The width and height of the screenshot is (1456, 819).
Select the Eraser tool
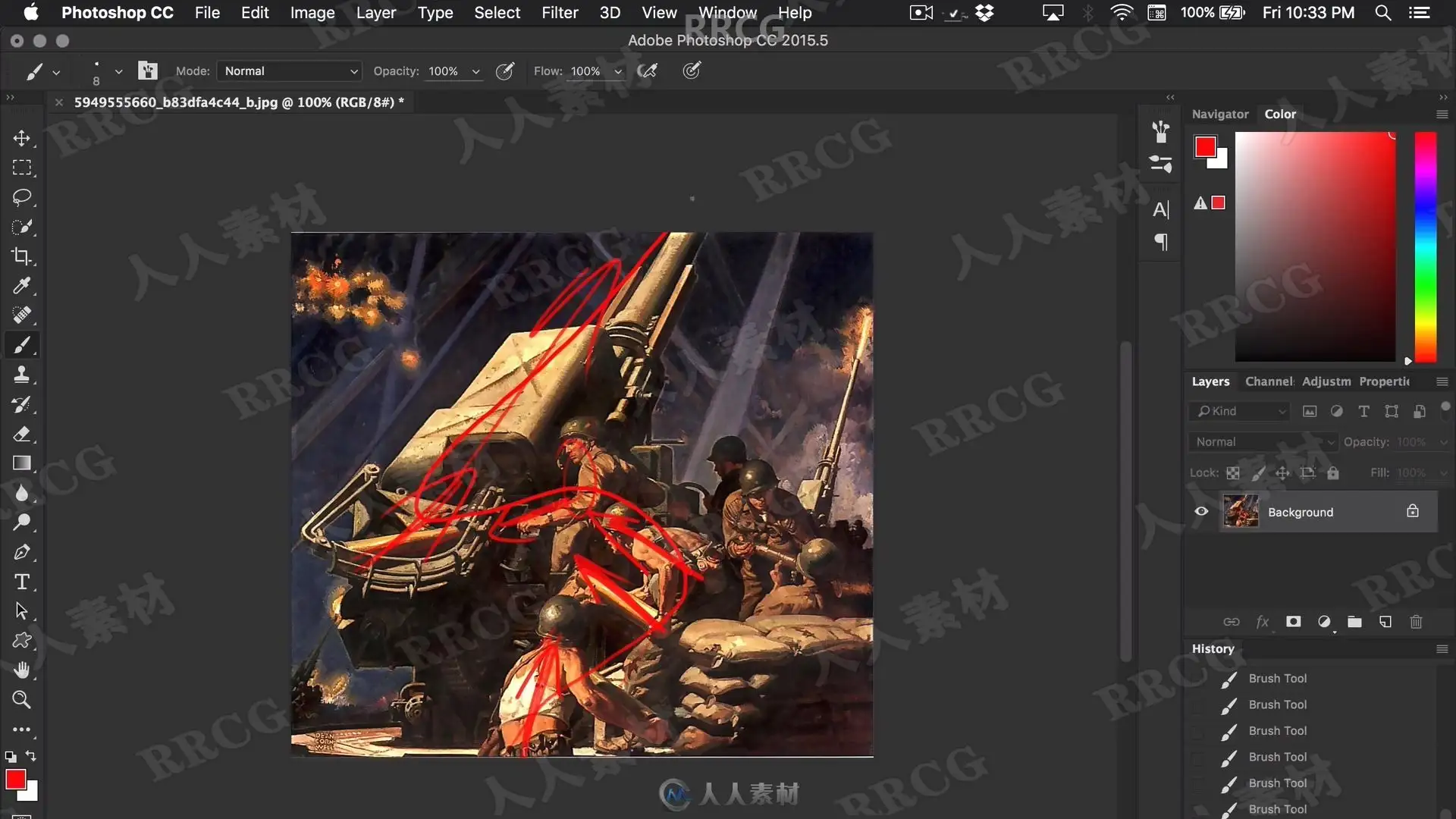21,434
